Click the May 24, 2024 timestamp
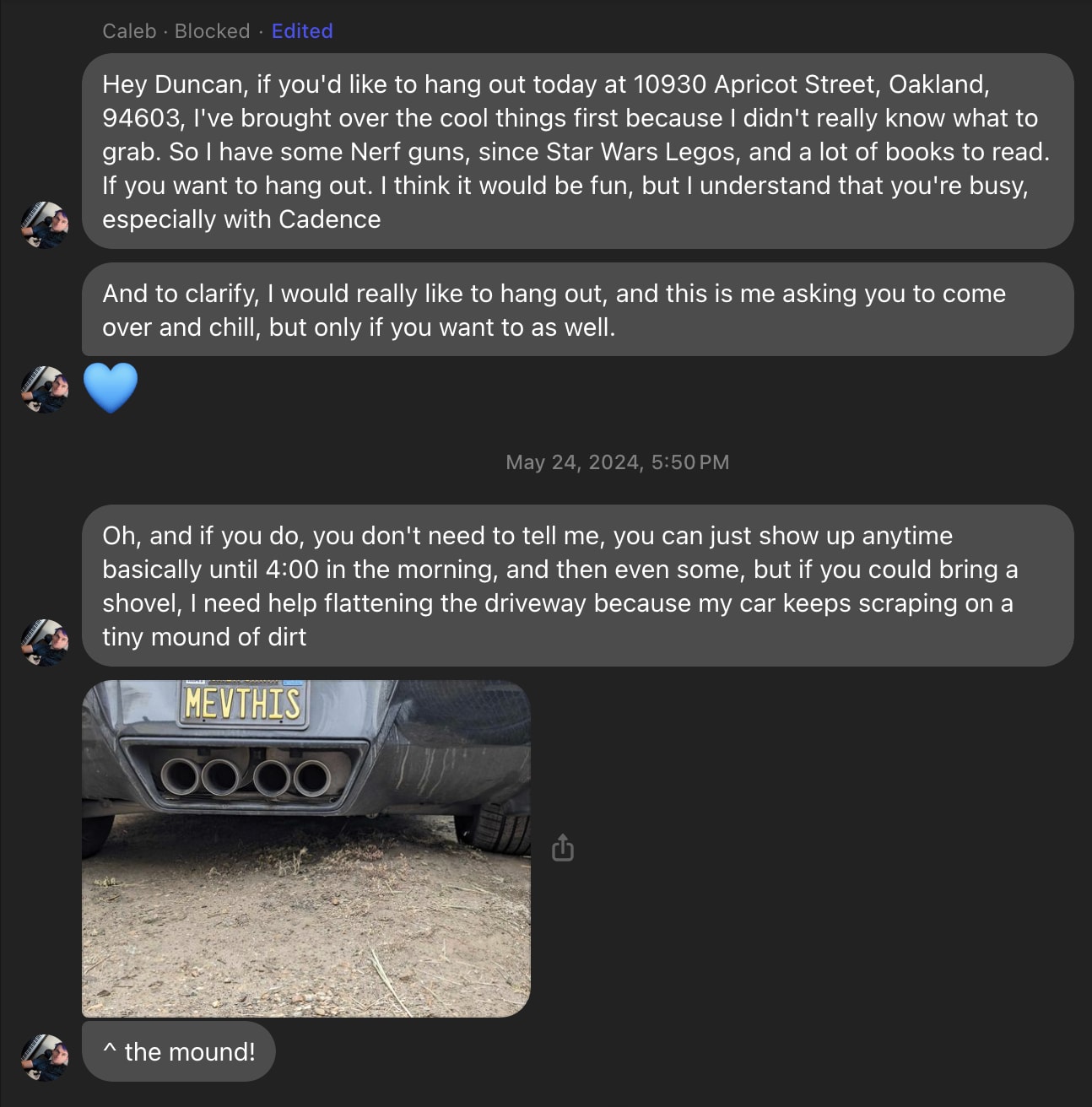The height and width of the screenshot is (1107, 1092). point(617,462)
